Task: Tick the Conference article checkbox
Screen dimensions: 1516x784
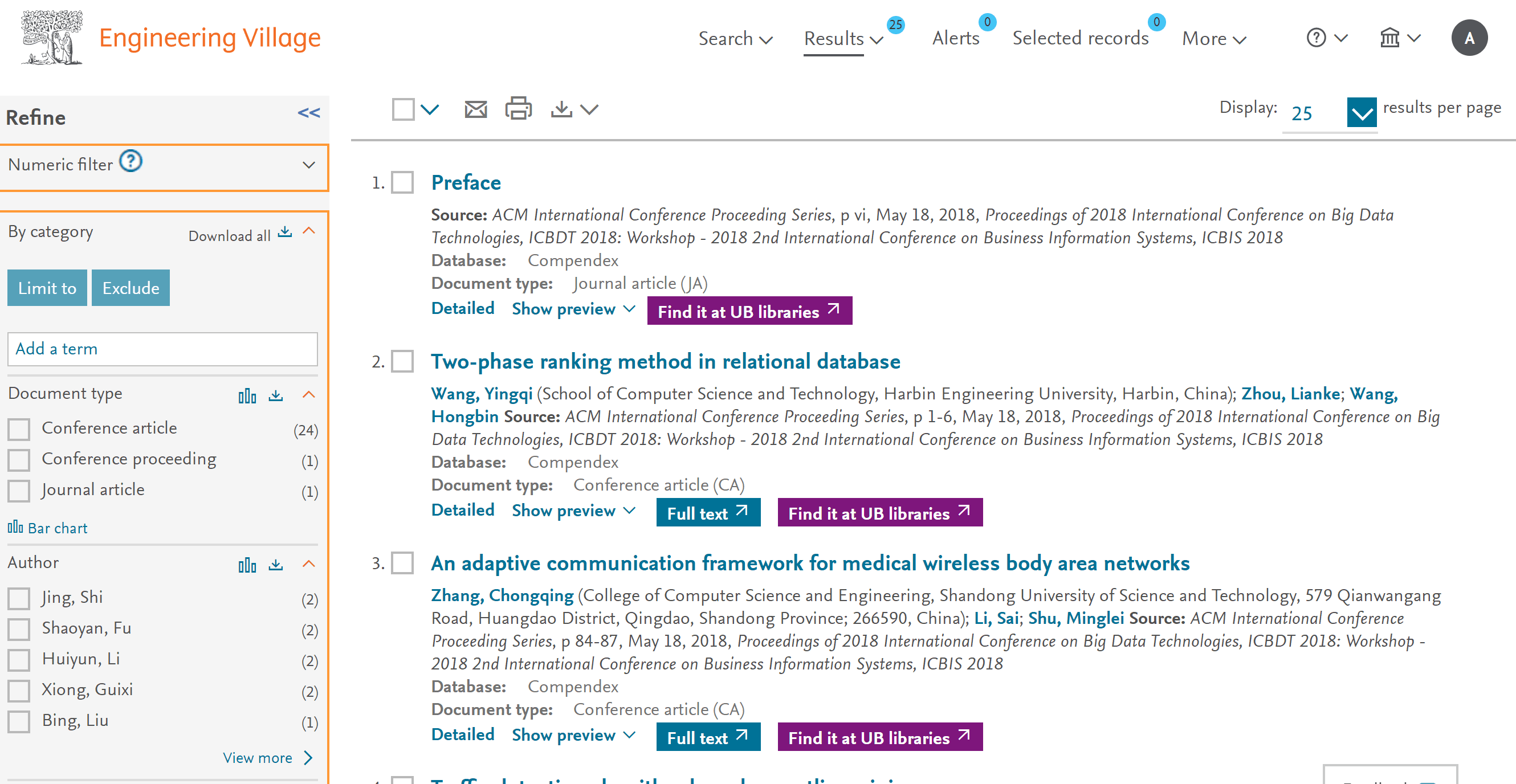Action: (19, 430)
